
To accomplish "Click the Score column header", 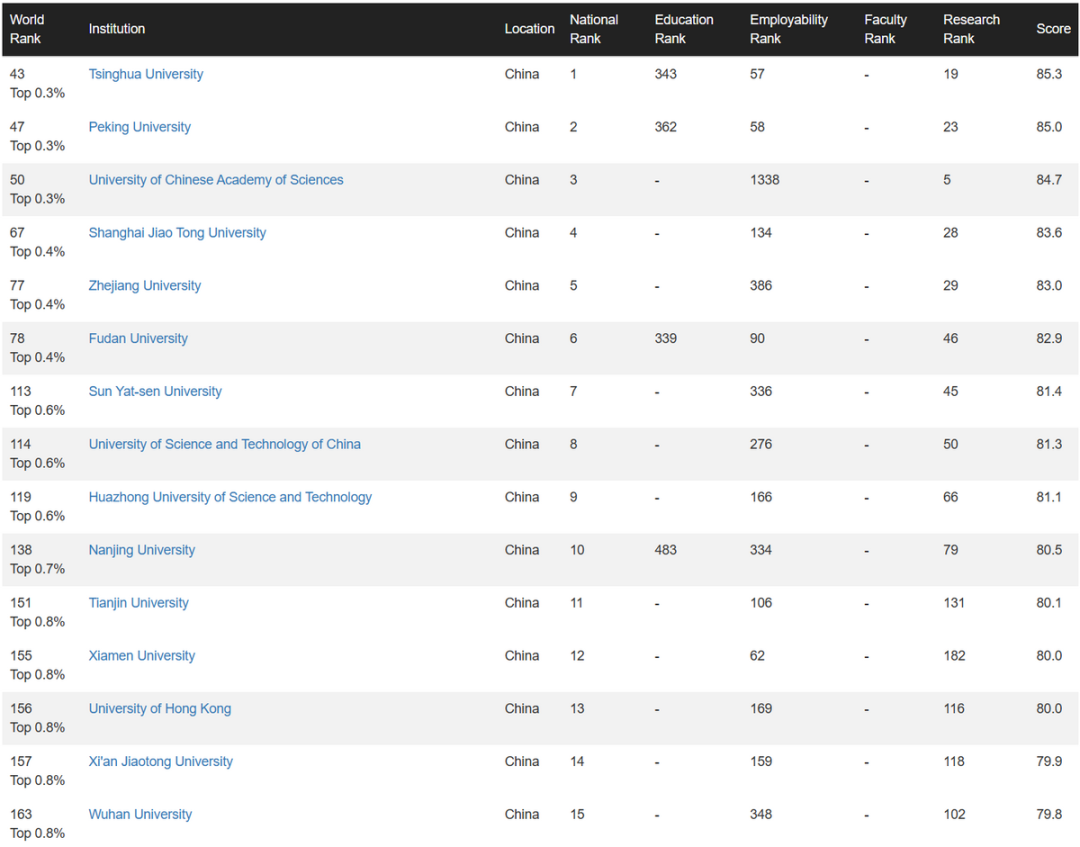I will pos(1053,29).
